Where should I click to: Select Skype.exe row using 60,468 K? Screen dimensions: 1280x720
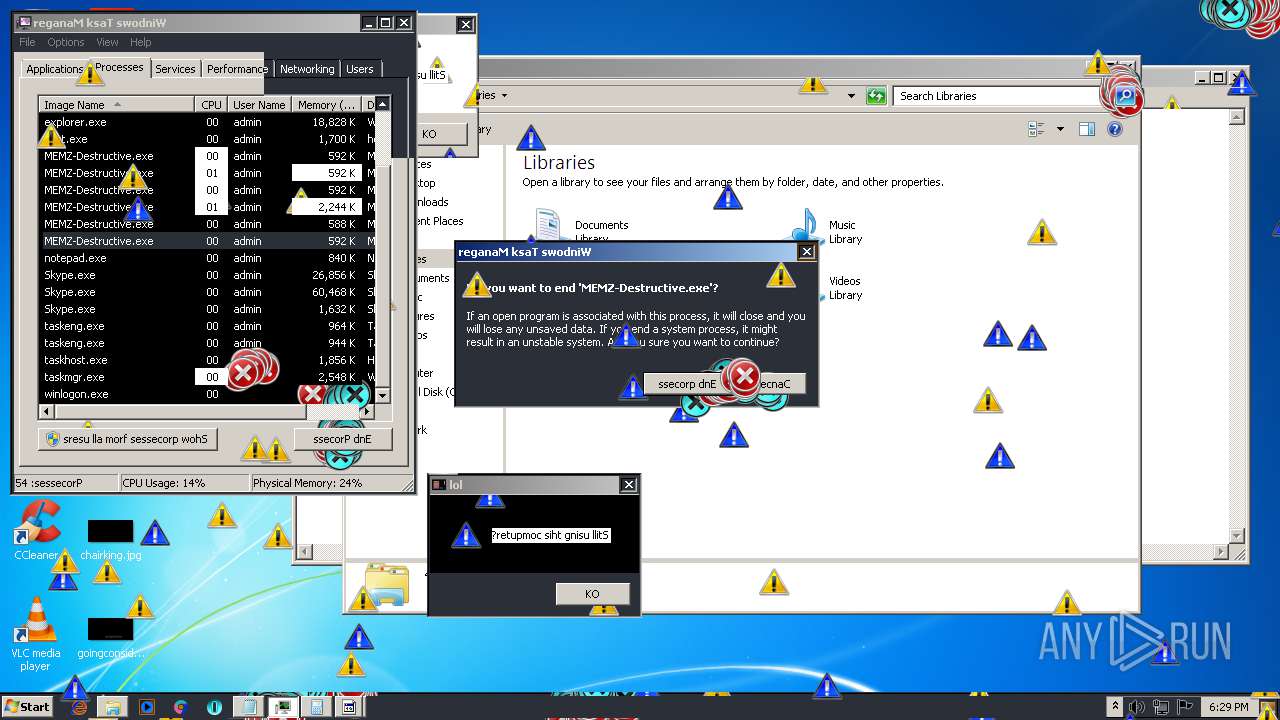click(207, 292)
